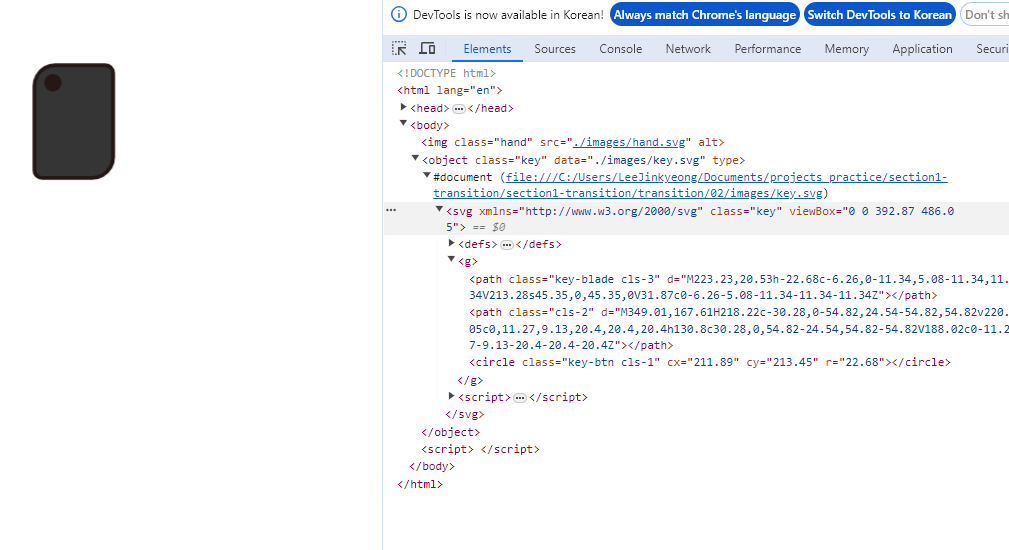This screenshot has height=550, width=1009.
Task: Select the closing </html> tag
Action: point(420,484)
